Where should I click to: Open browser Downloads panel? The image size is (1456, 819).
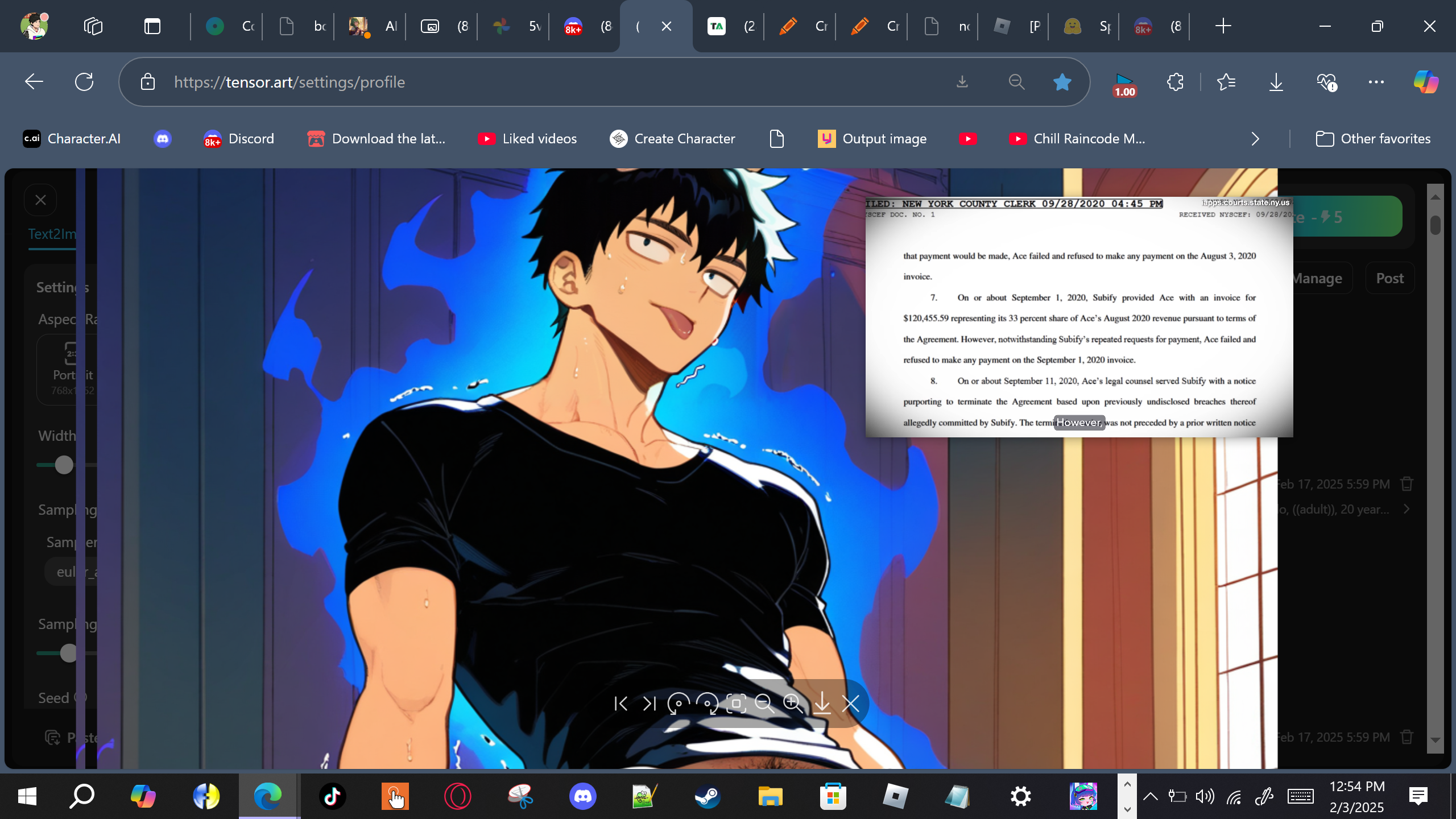(x=1276, y=82)
